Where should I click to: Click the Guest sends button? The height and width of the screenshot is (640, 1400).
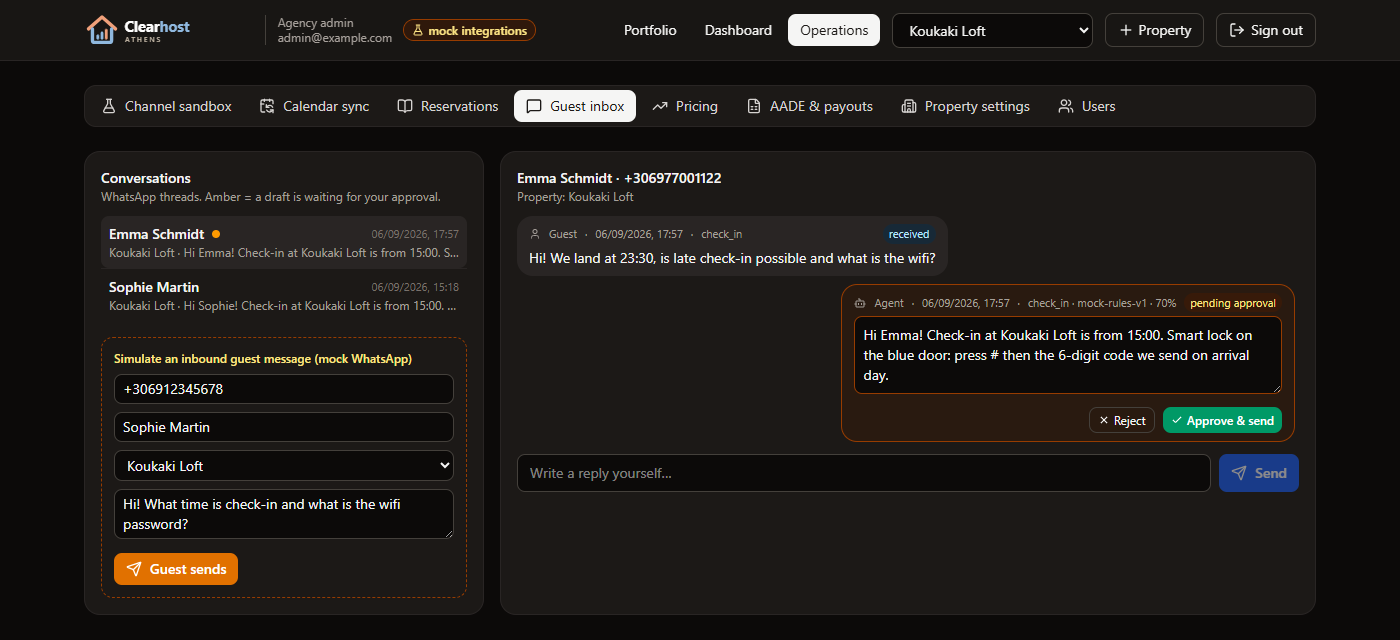pos(176,569)
